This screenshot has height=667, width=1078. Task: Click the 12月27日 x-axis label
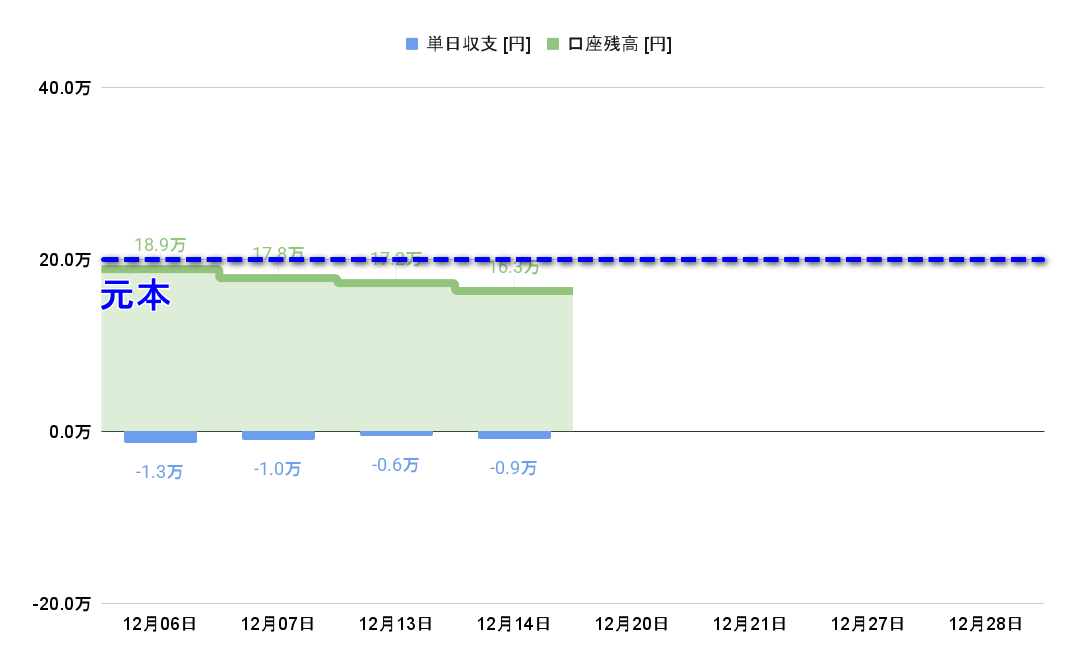tap(867, 624)
